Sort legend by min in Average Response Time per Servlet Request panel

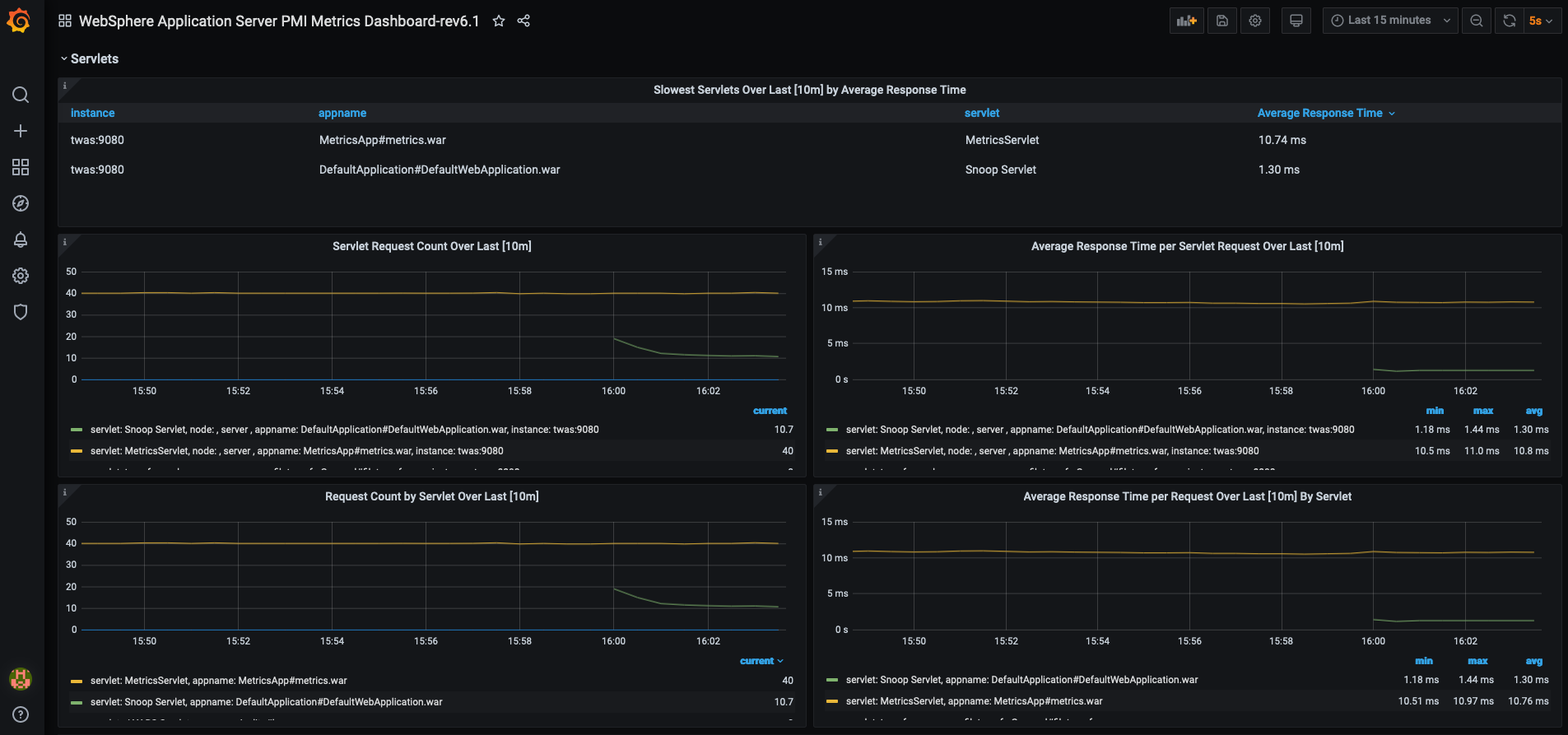[1435, 411]
